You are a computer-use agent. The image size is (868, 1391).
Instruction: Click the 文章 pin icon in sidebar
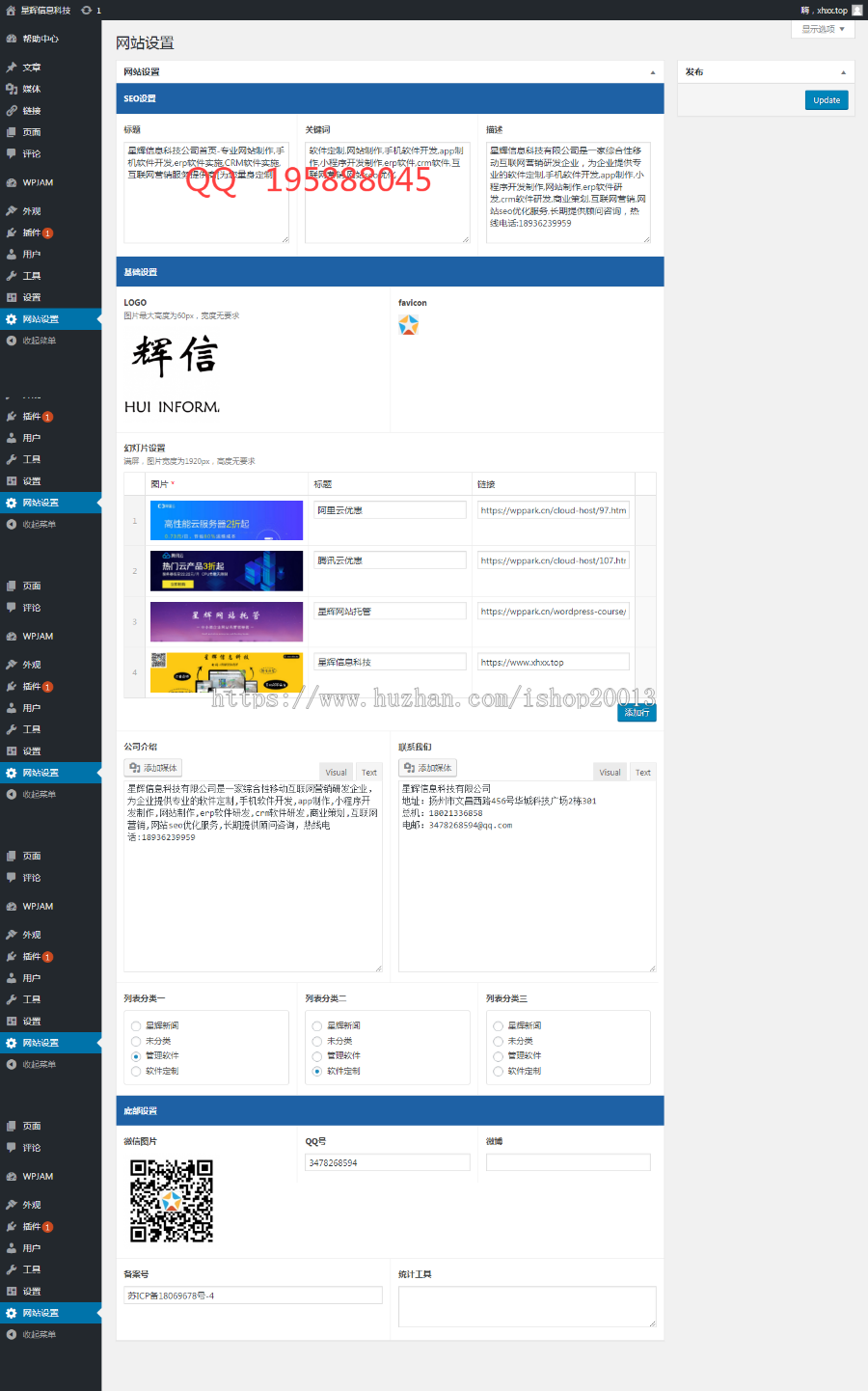pyautogui.click(x=12, y=68)
